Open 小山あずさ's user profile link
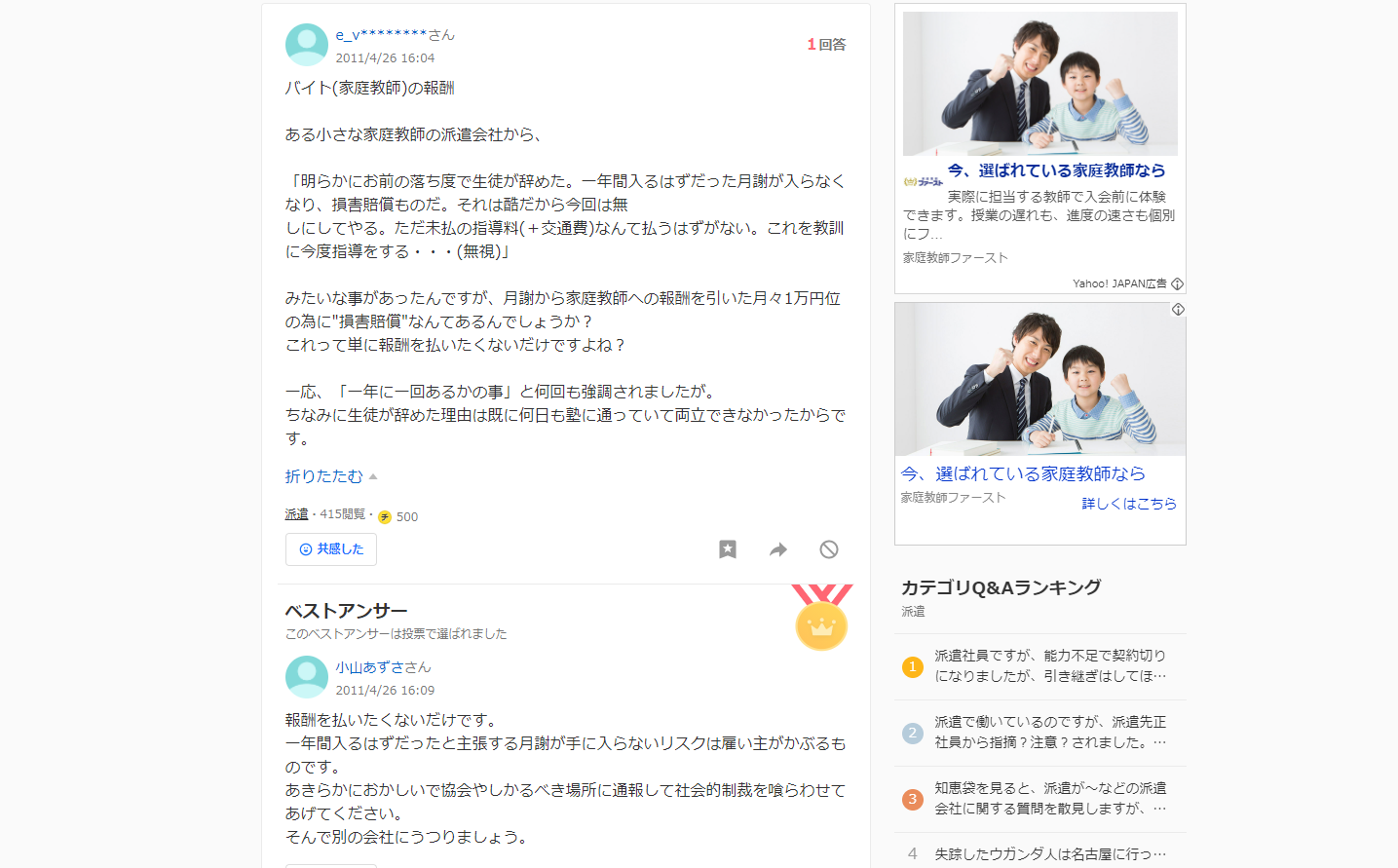1398x868 pixels. click(383, 667)
